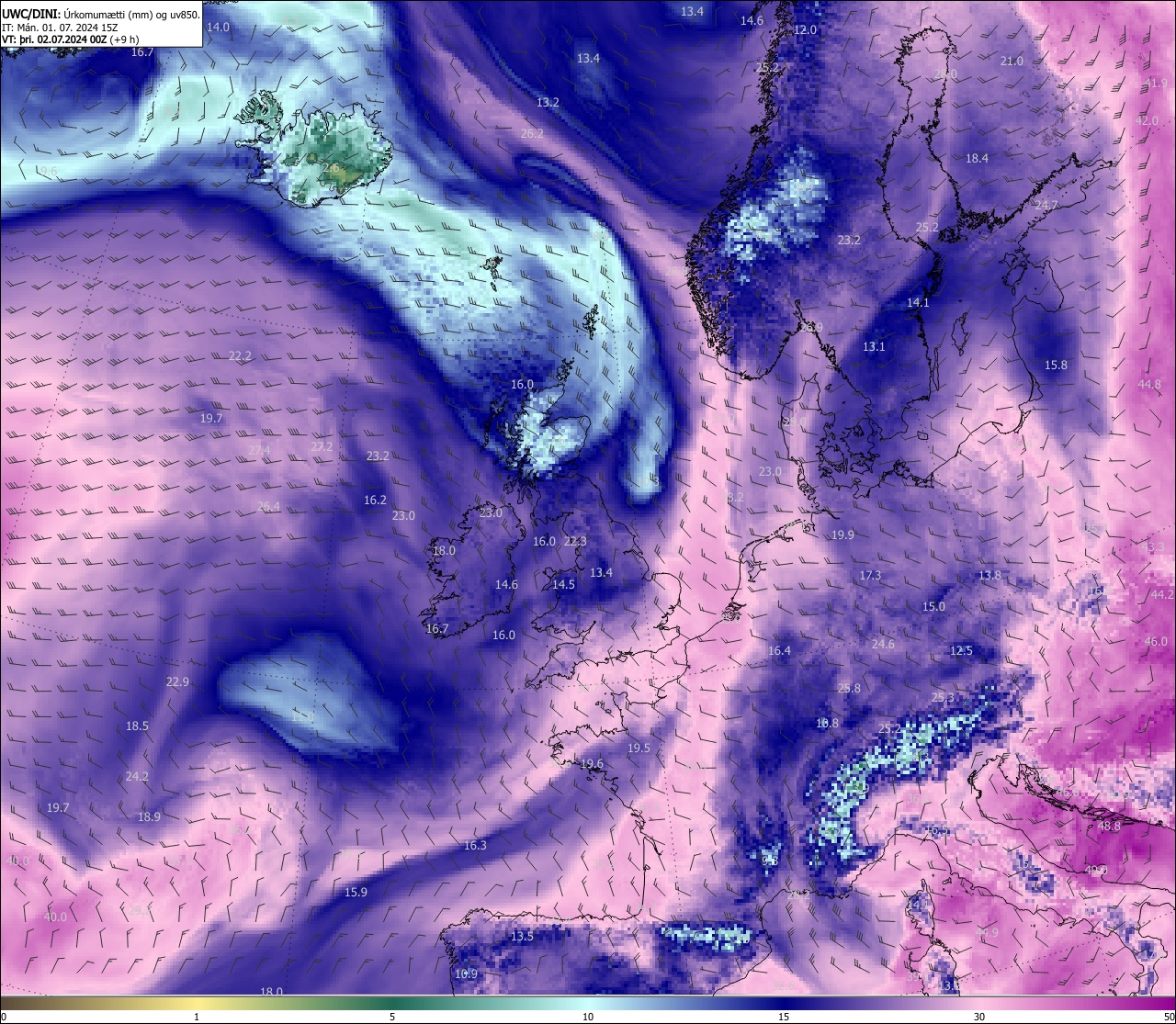
Task: Select the colorbar tick label 30
Action: 979,1017
